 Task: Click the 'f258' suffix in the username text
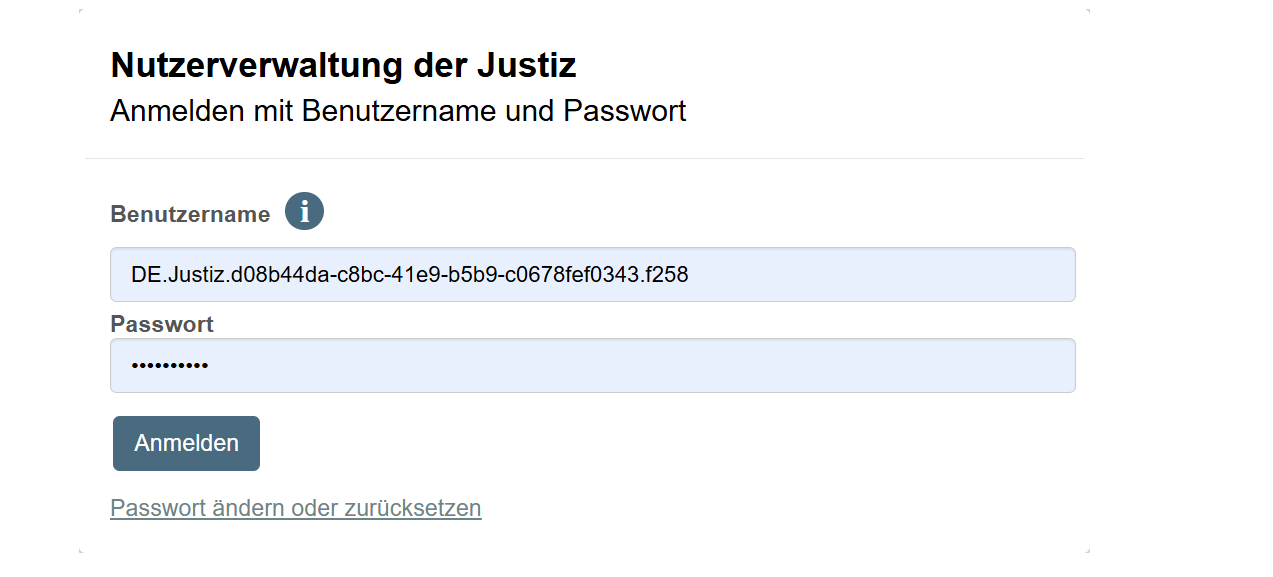[669, 274]
